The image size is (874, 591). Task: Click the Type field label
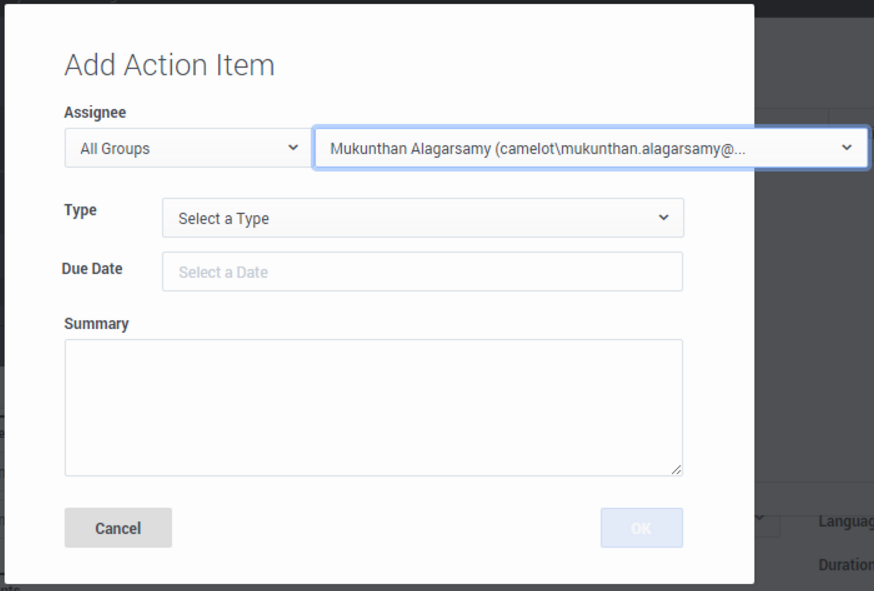point(80,210)
